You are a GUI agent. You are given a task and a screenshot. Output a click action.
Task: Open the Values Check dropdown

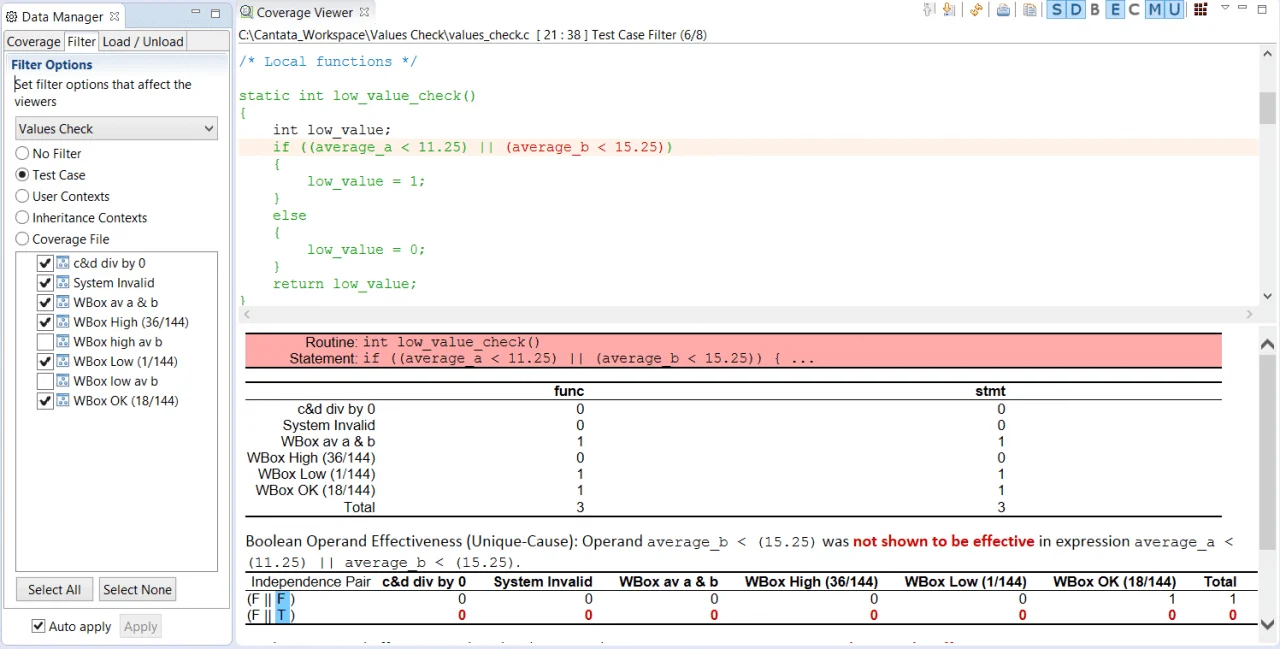(116, 128)
